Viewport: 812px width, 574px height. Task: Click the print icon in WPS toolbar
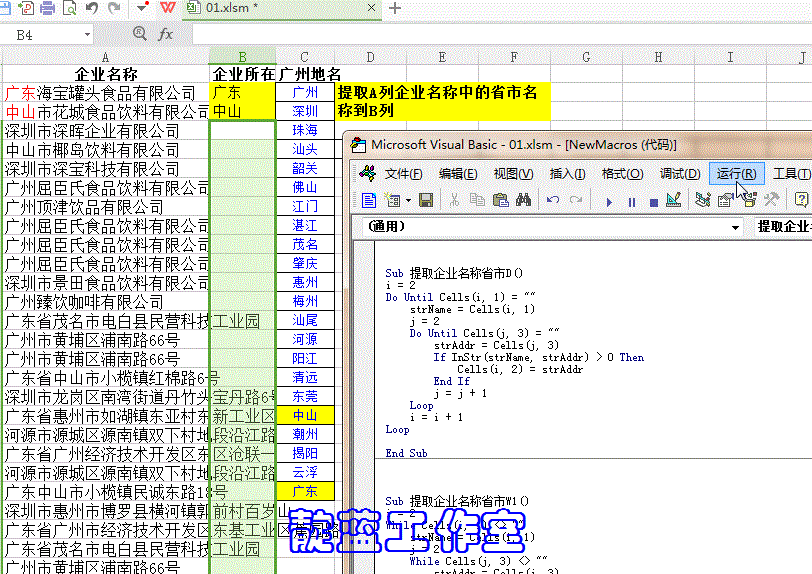click(47, 8)
